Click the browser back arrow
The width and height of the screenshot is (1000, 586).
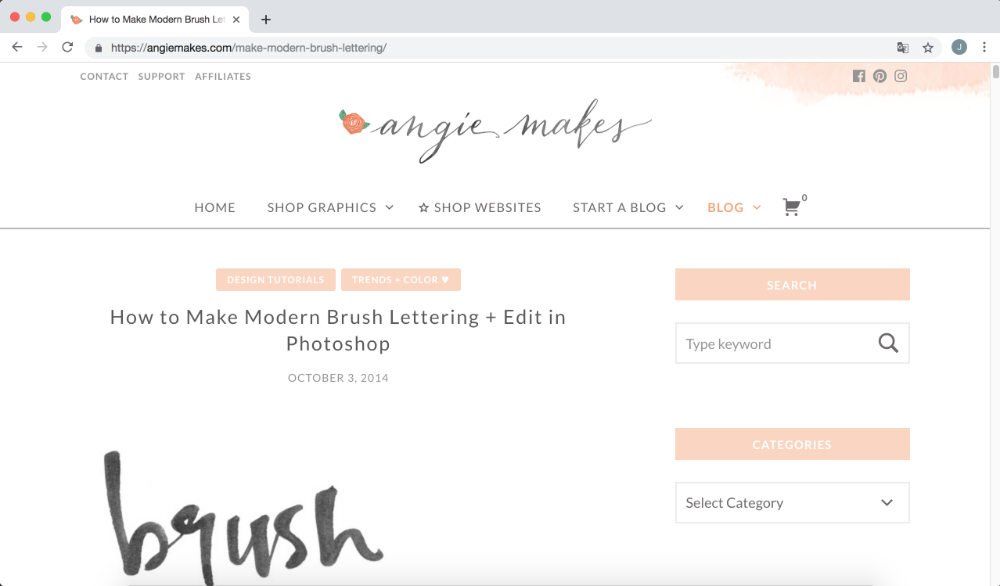(17, 47)
